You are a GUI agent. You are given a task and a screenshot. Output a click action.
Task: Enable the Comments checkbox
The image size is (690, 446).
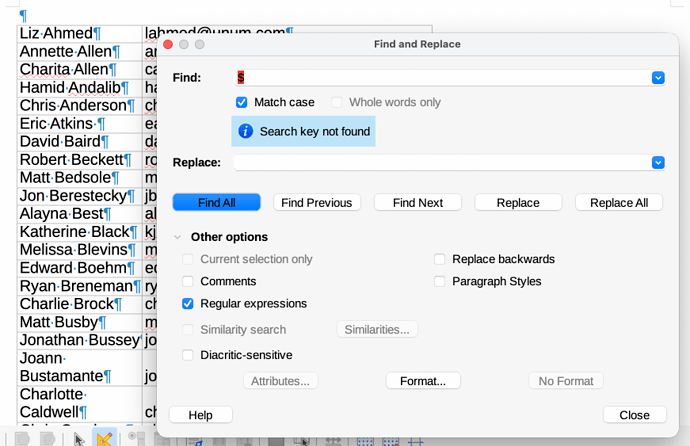pyautogui.click(x=188, y=281)
